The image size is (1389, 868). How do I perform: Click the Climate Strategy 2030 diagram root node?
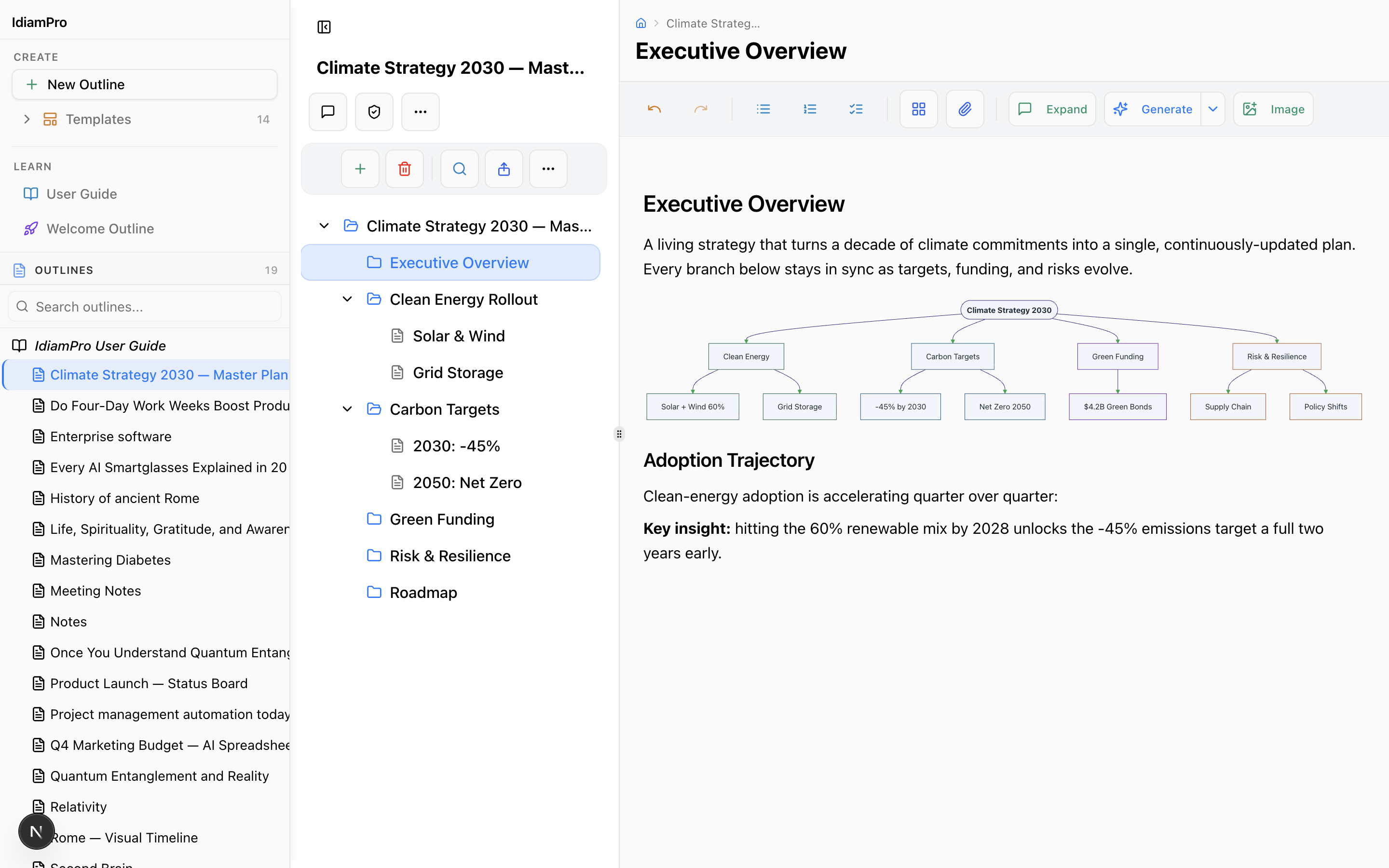1008,310
